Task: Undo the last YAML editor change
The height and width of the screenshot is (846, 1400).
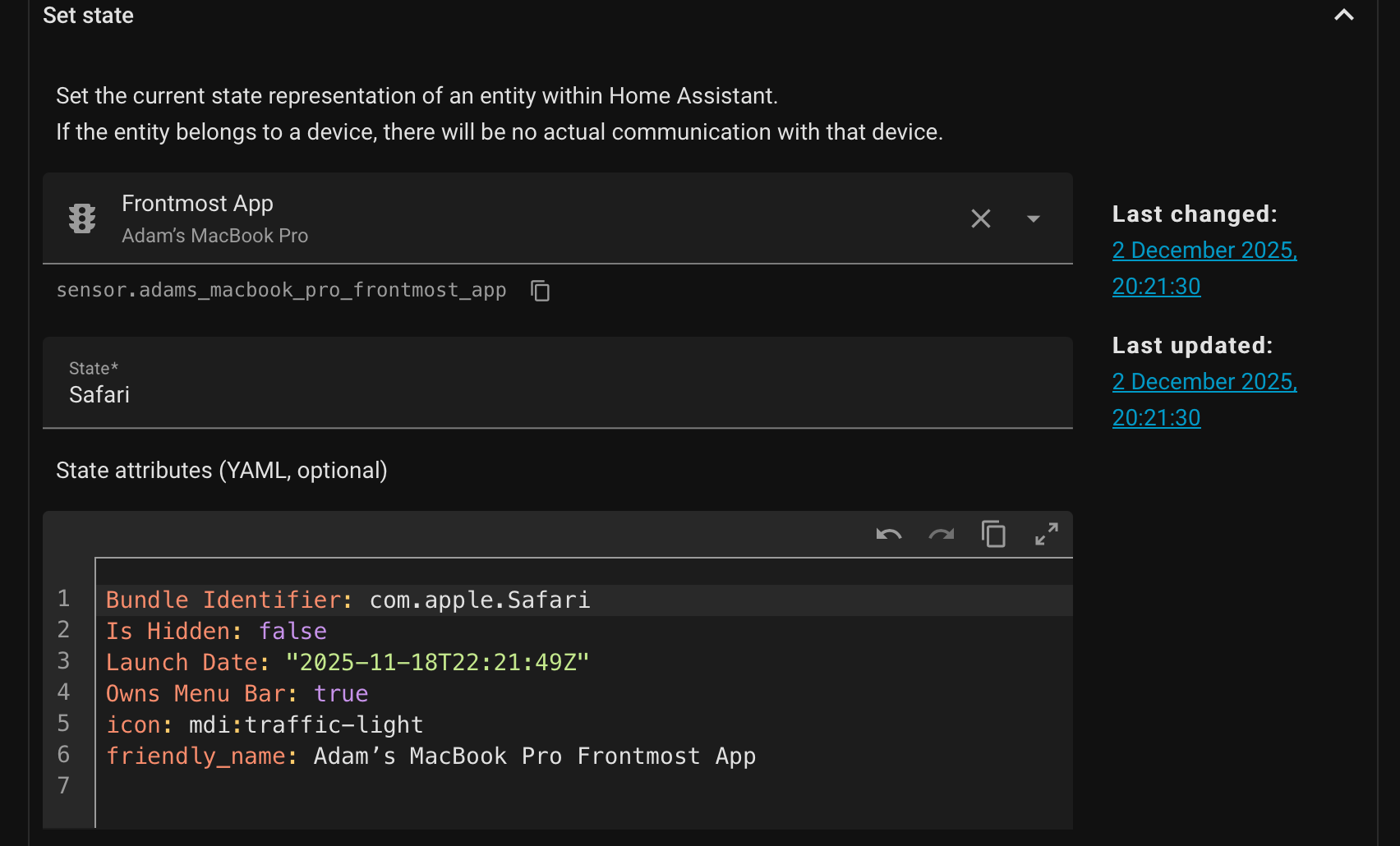Action: point(888,535)
